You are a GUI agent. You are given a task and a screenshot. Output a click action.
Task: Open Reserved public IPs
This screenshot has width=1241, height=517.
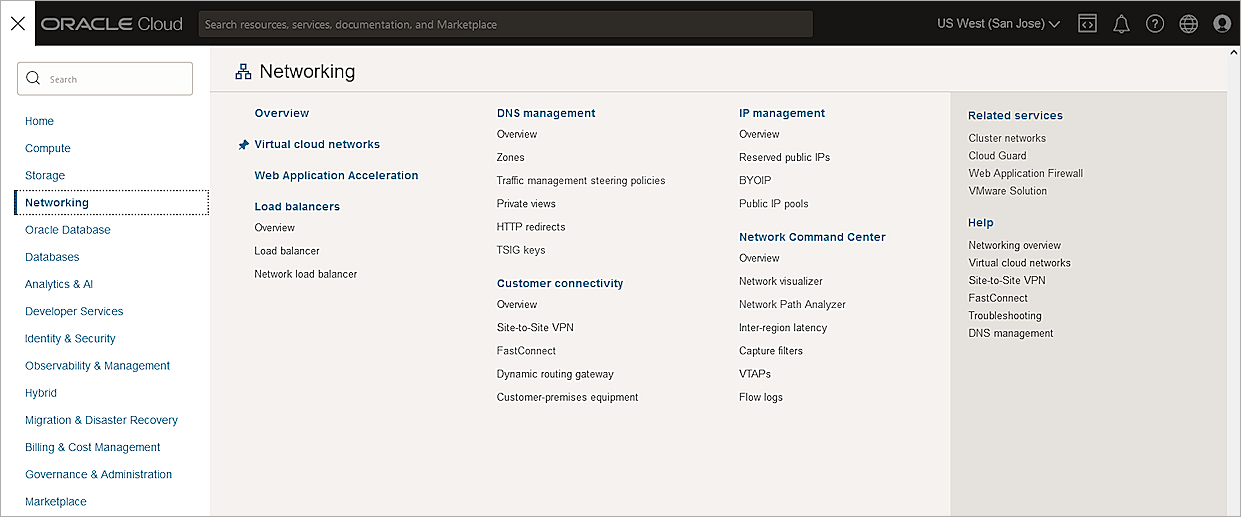784,157
